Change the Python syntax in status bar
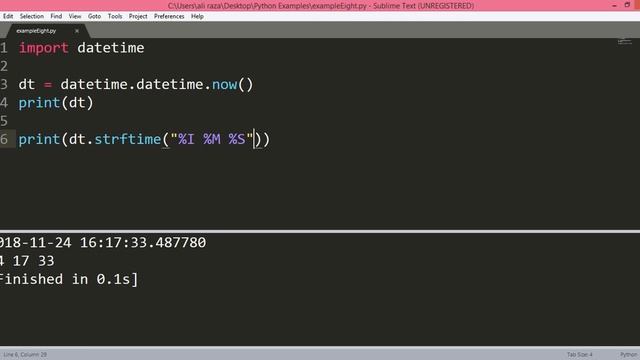 click(629, 355)
